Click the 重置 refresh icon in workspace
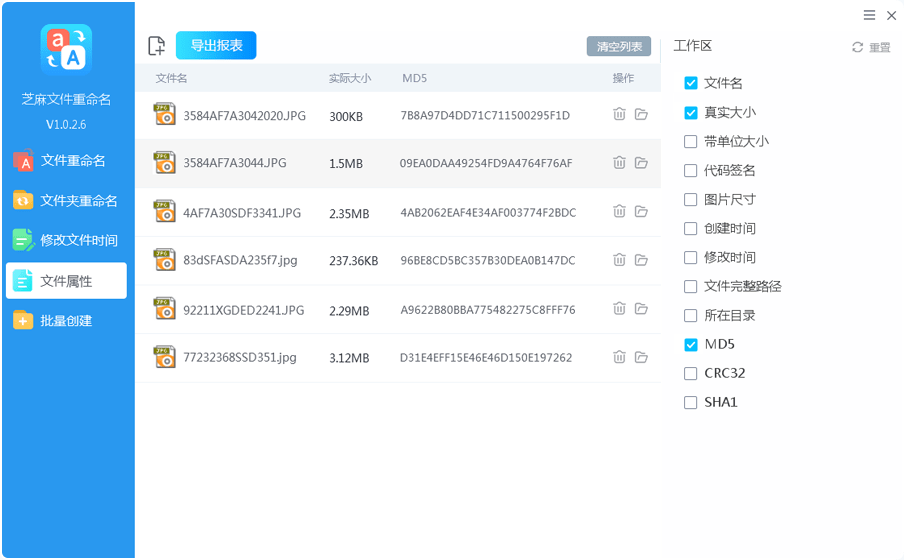This screenshot has height=560, width=904. click(x=857, y=47)
